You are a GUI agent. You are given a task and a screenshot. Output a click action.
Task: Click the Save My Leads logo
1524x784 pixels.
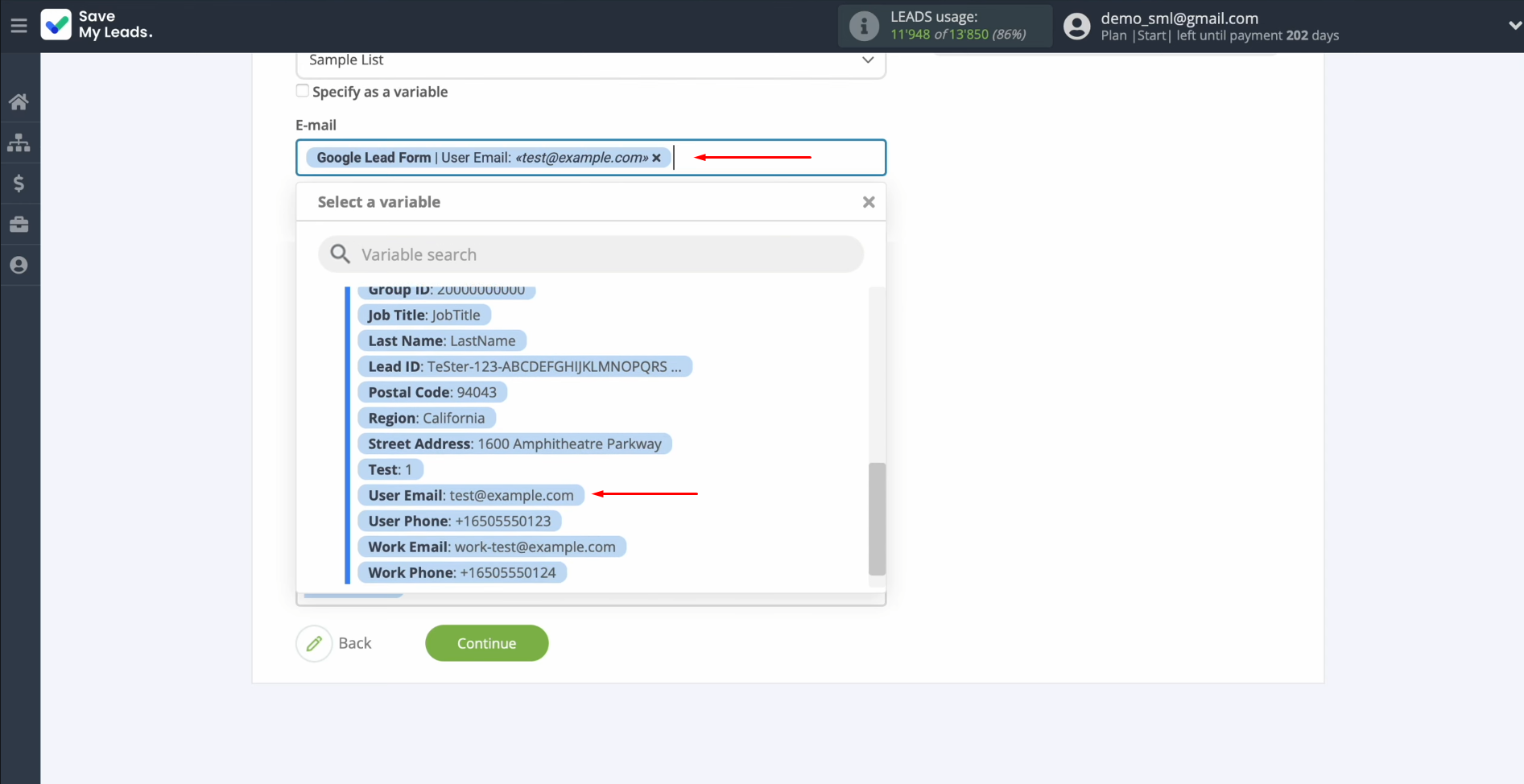(x=97, y=25)
